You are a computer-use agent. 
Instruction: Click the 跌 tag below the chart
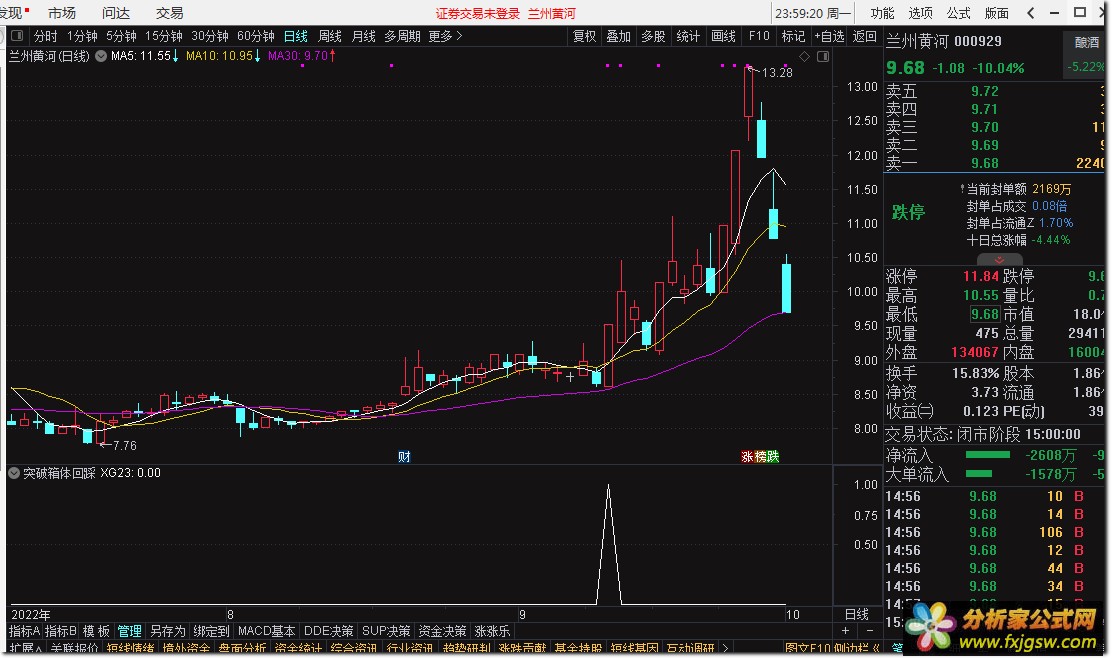tap(772, 457)
